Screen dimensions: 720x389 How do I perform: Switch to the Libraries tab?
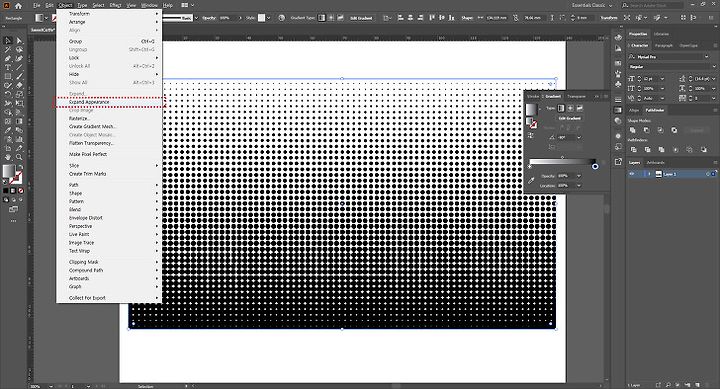(661, 34)
